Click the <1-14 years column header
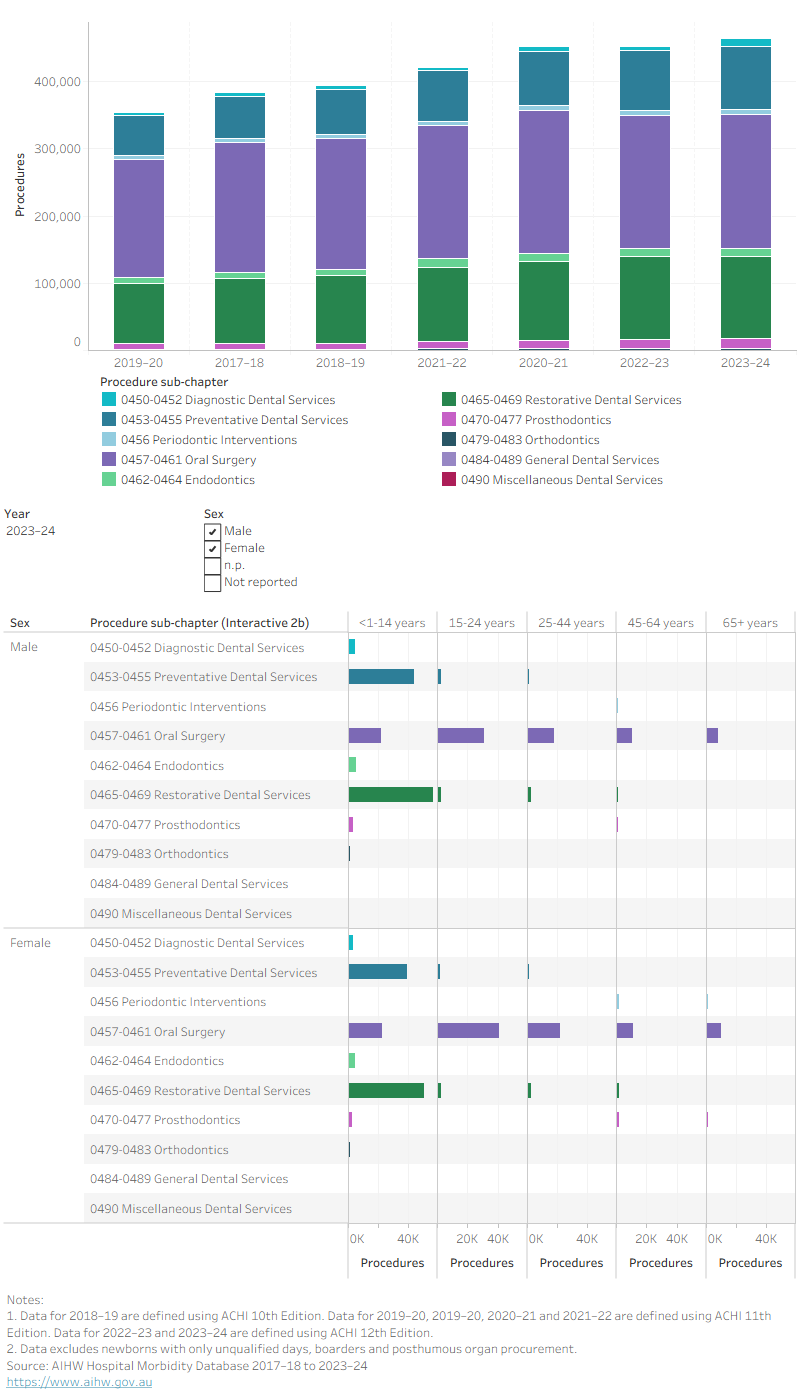The image size is (800, 1400). tap(392, 622)
